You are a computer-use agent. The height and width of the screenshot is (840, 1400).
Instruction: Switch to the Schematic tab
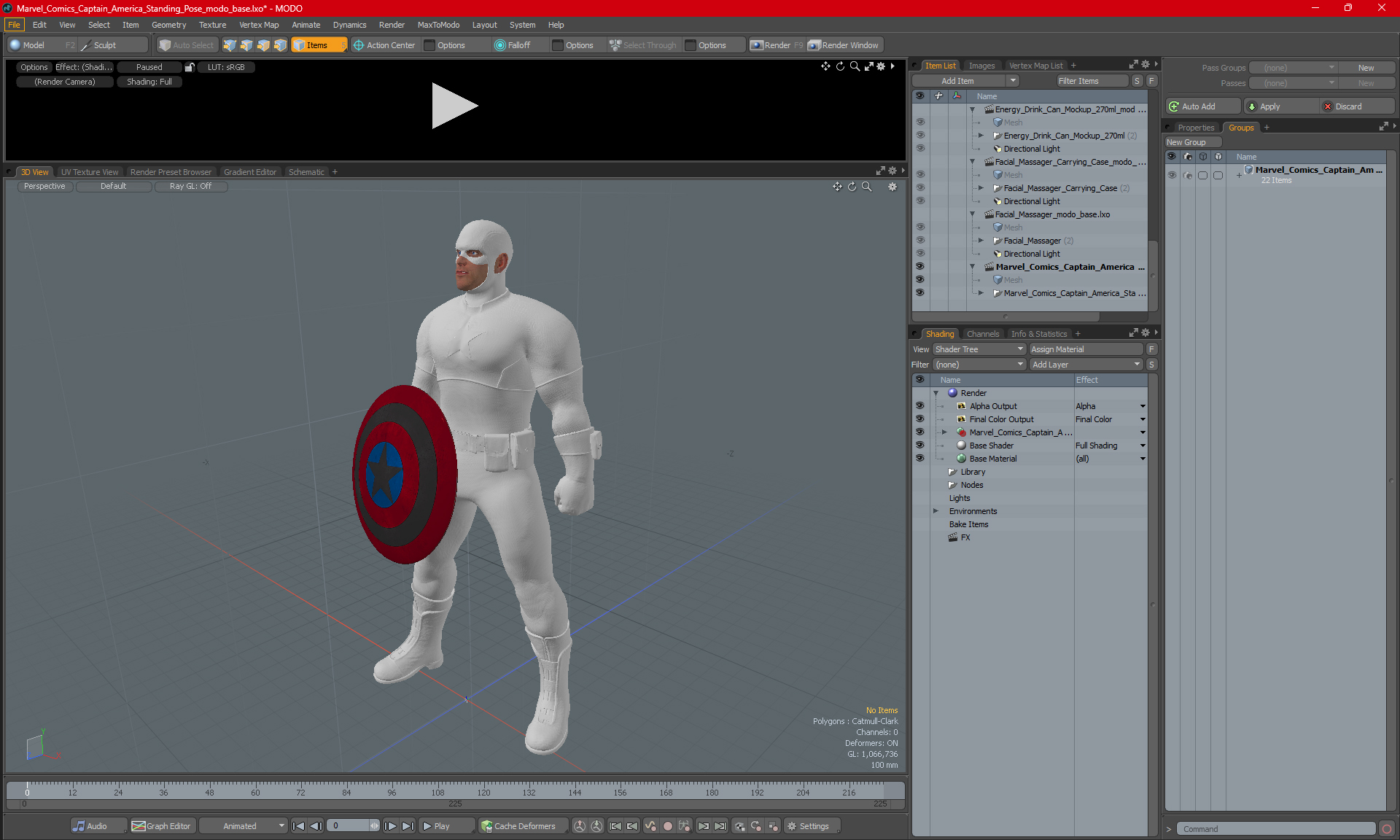[306, 172]
